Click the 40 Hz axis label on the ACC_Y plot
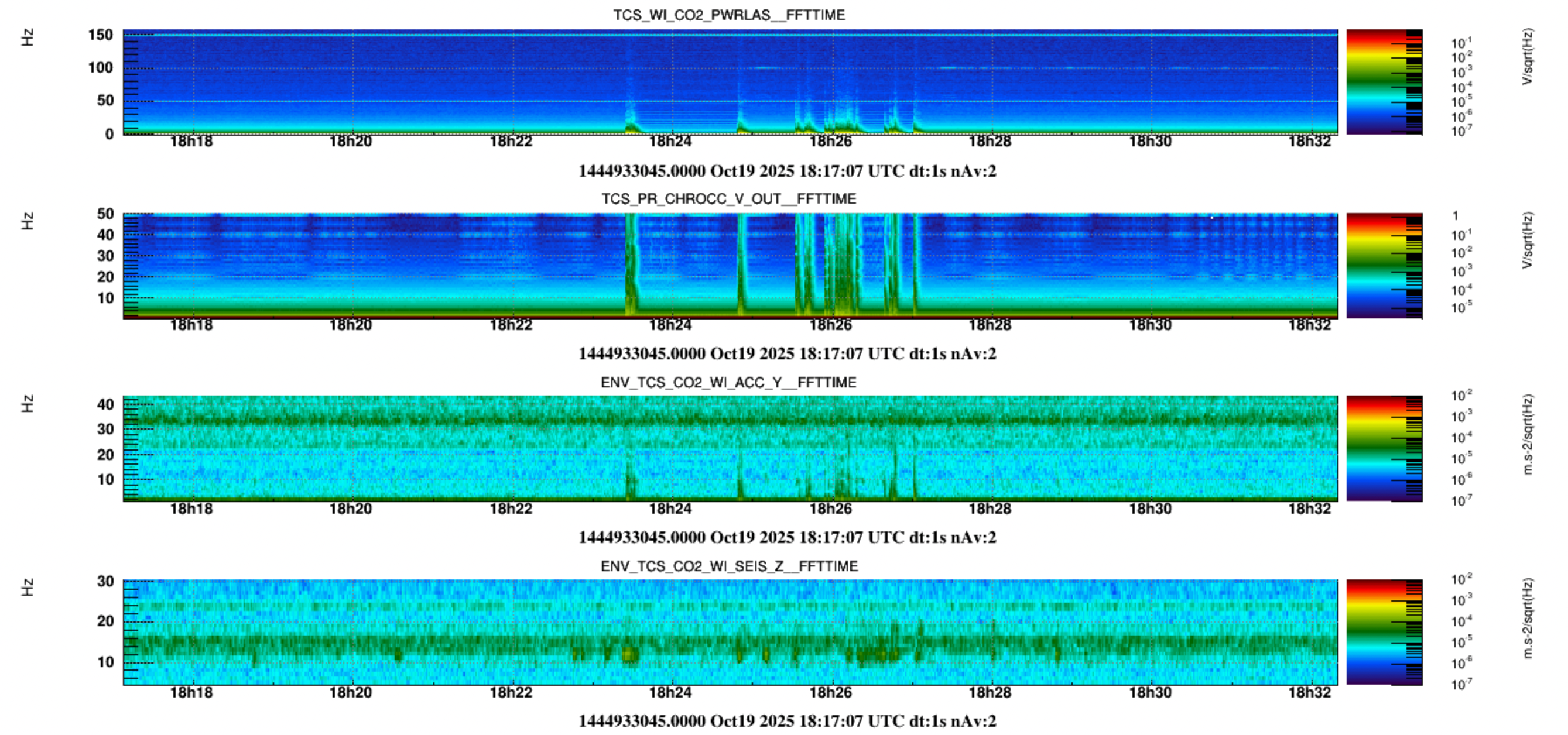Screen dimensions: 1568x735 (105, 404)
